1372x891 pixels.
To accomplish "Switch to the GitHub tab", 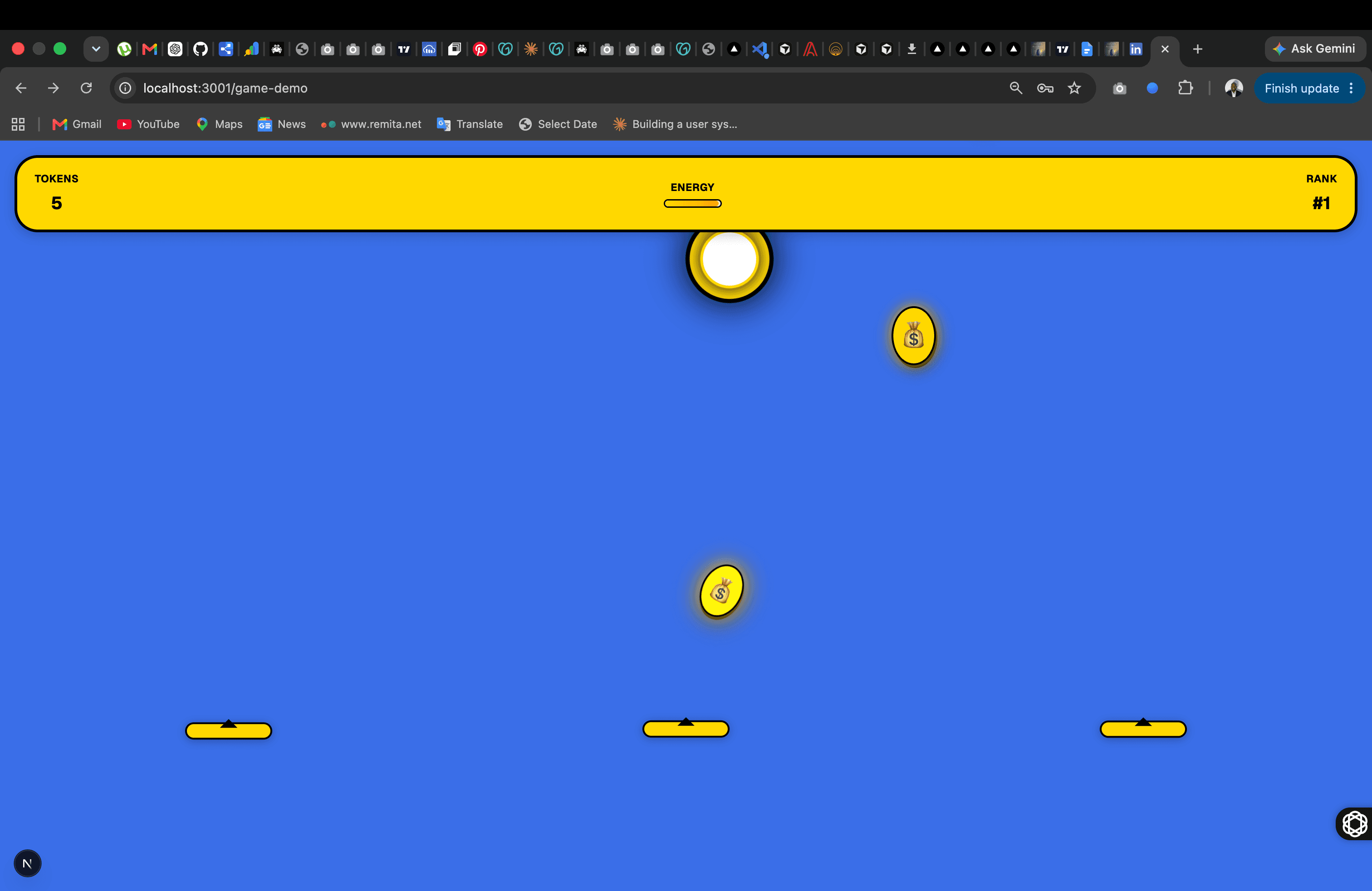I will coord(200,49).
